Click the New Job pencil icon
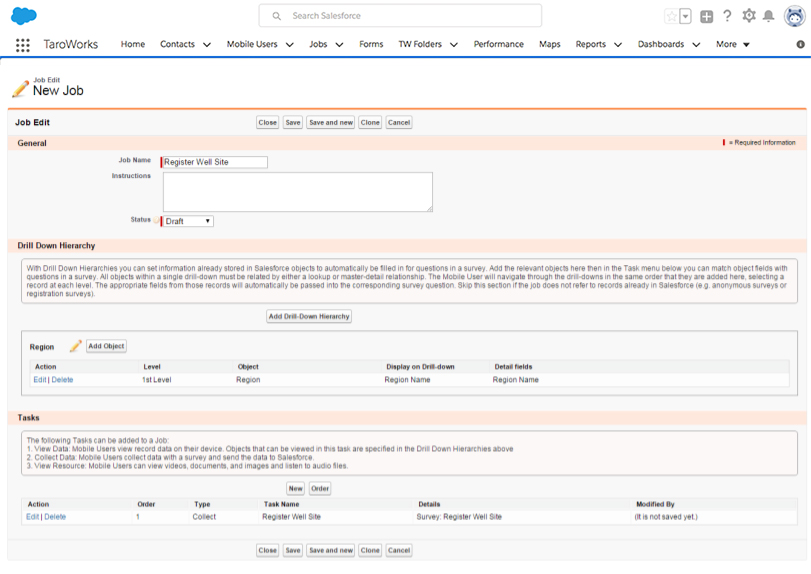Screen dimensions: 811x574 point(20,88)
